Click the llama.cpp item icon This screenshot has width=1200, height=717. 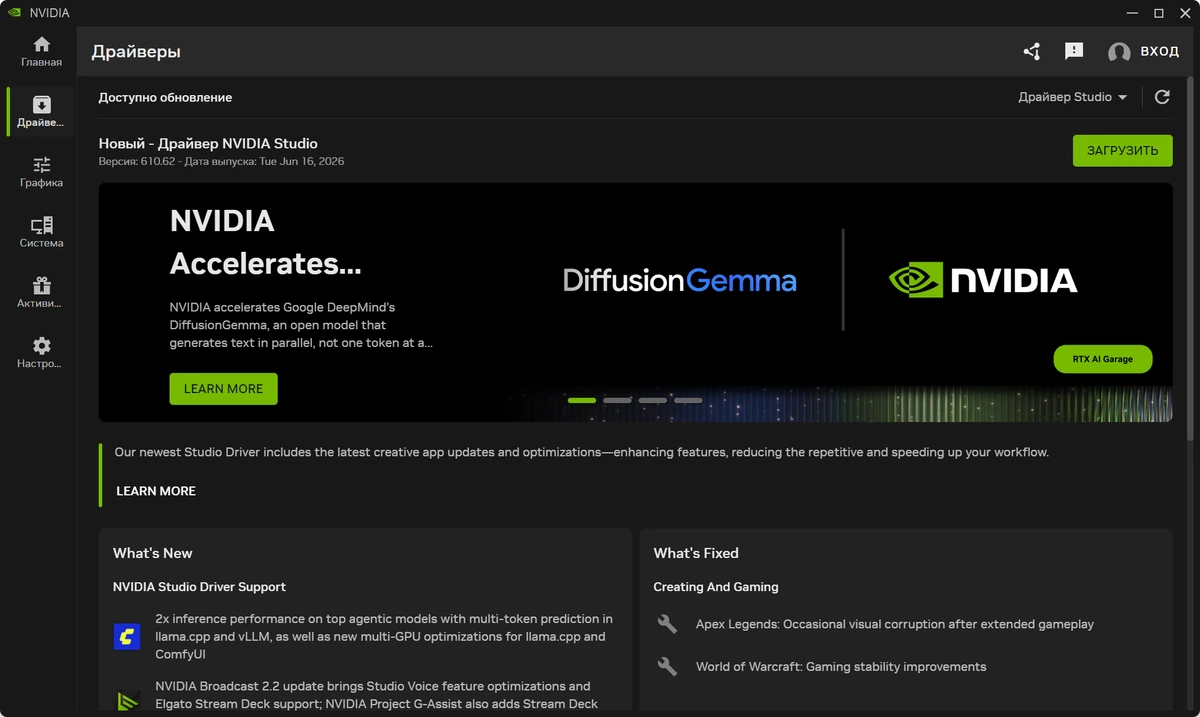click(x=127, y=636)
